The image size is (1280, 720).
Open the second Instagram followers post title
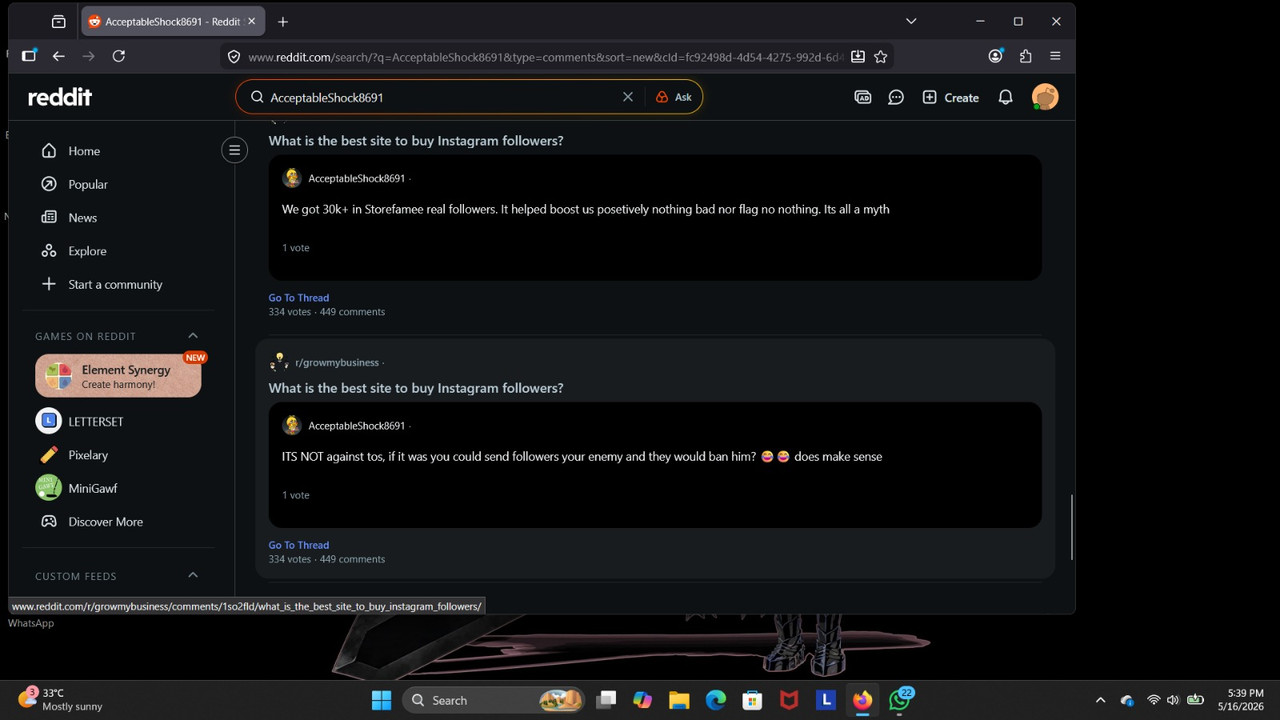tap(416, 388)
